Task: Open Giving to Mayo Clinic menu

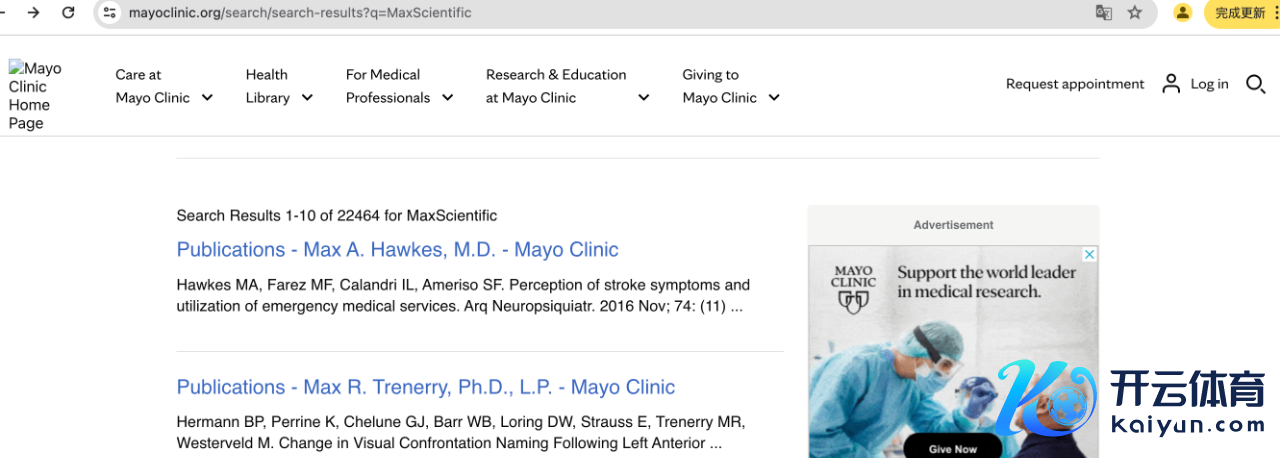Action: click(x=731, y=86)
